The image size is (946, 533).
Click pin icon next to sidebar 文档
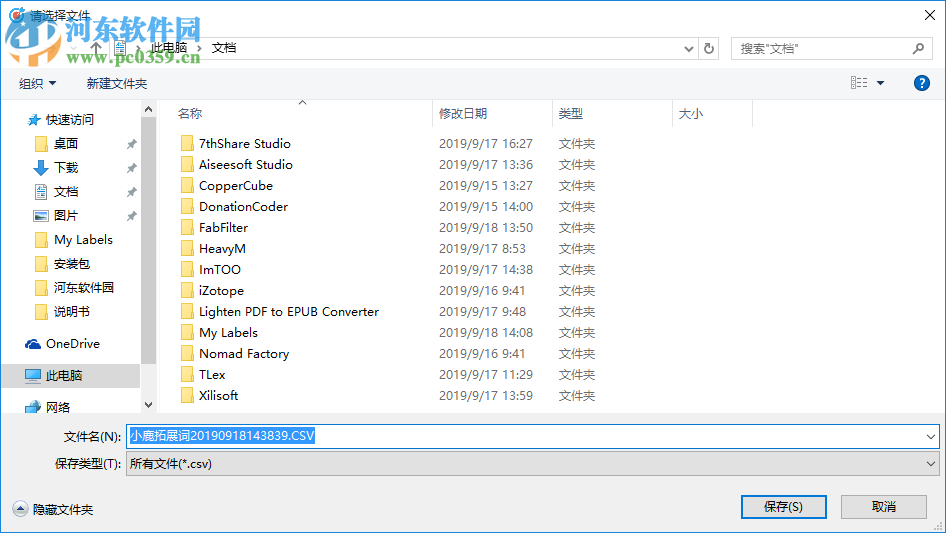[132, 192]
